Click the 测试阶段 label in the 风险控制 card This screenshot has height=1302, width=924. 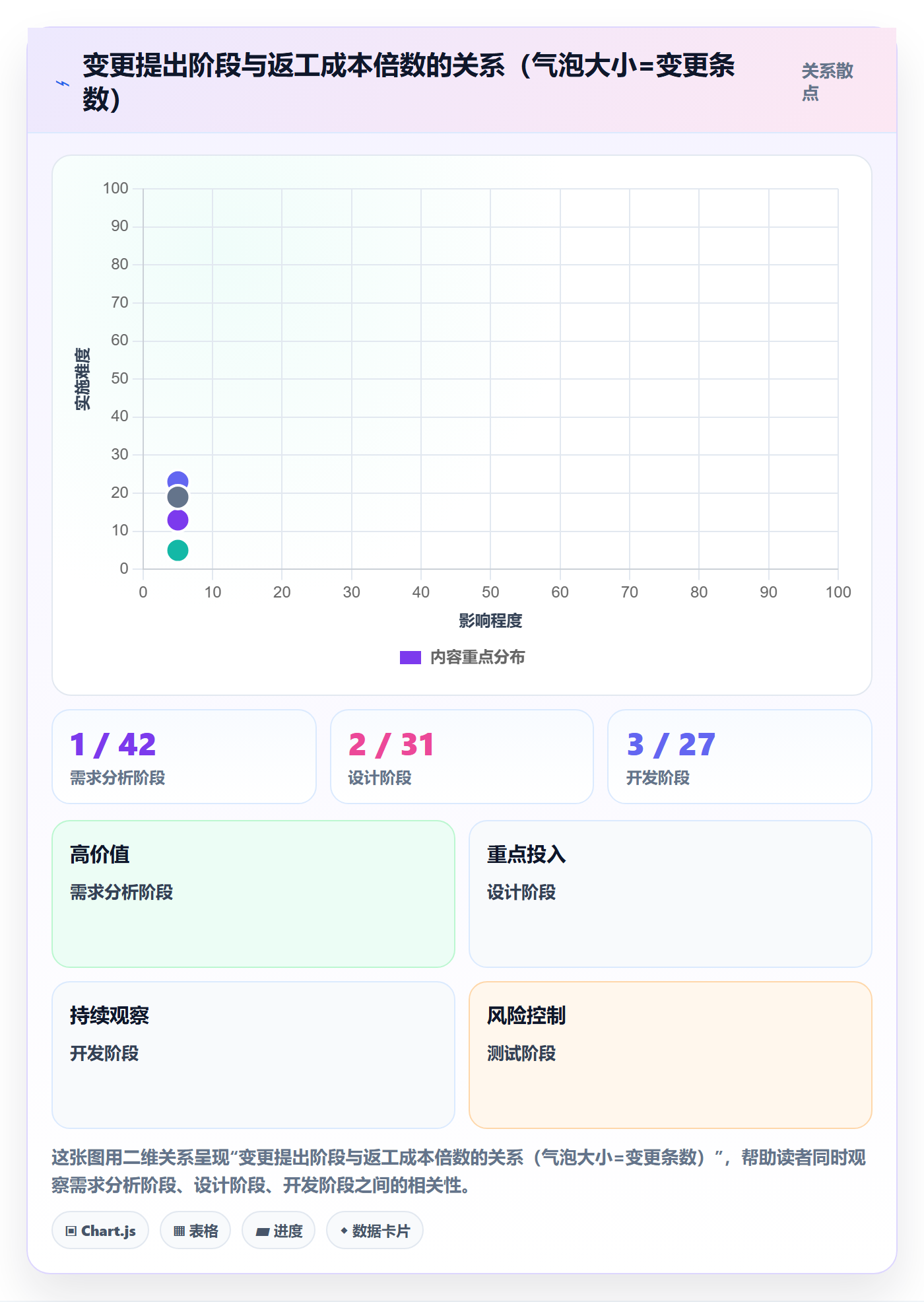click(521, 1053)
